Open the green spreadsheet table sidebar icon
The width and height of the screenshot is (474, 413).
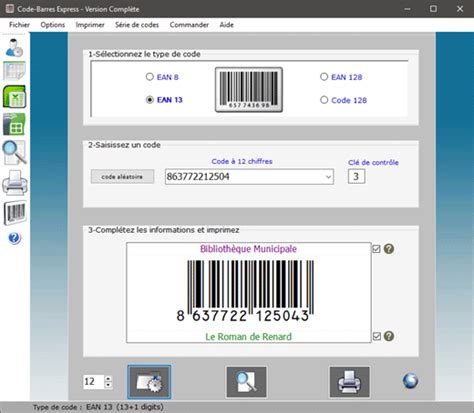click(14, 124)
